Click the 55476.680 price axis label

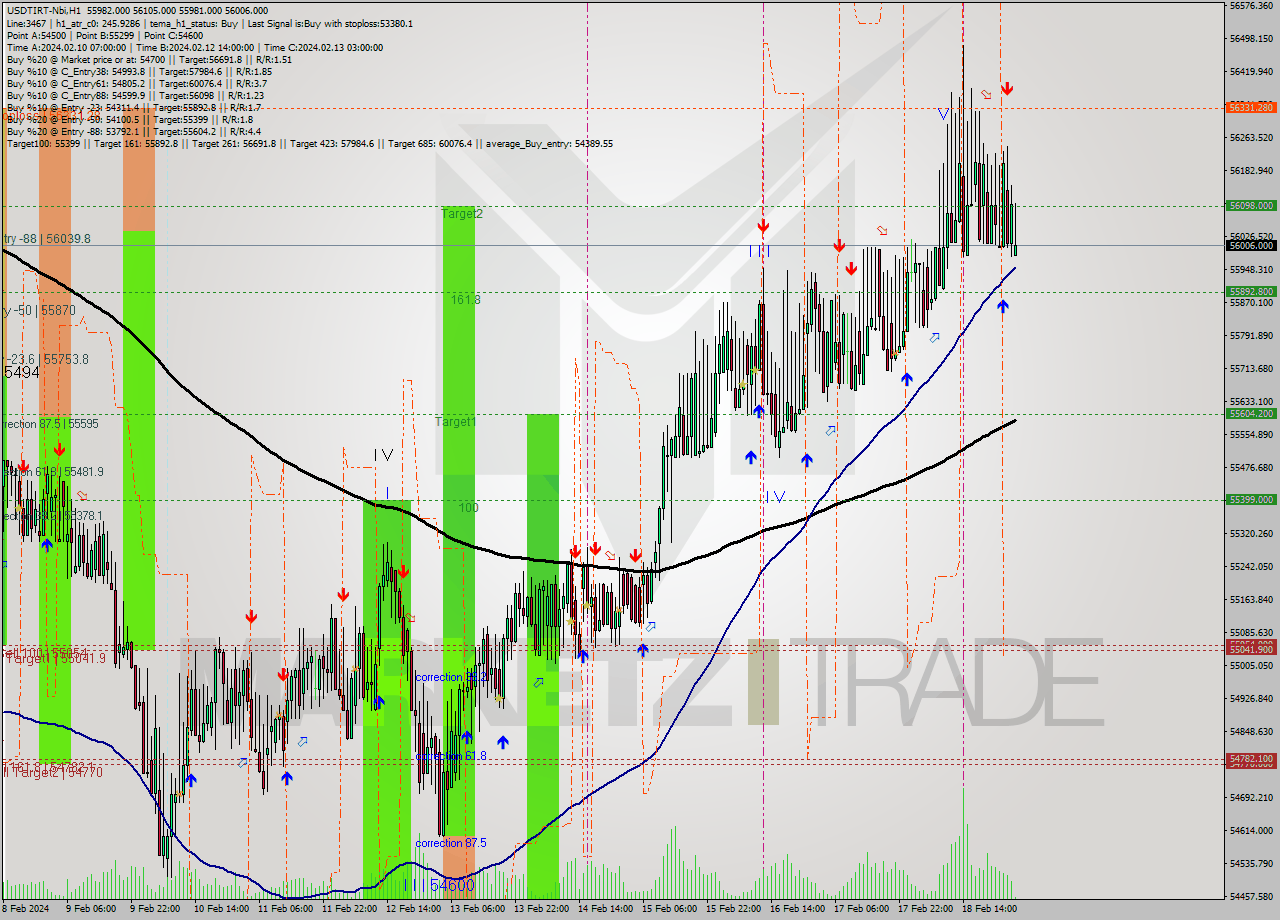[x=1251, y=468]
